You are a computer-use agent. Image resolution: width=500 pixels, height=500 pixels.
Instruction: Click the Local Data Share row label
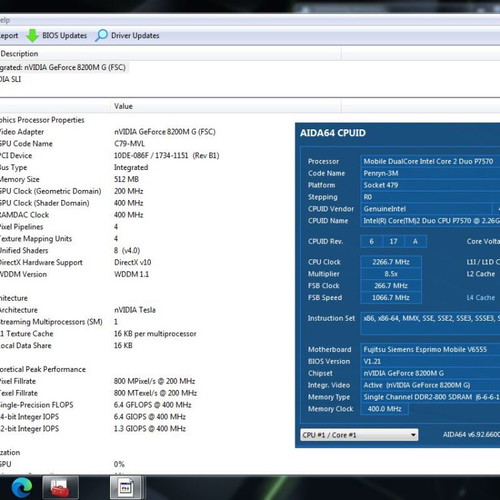tap(26, 346)
